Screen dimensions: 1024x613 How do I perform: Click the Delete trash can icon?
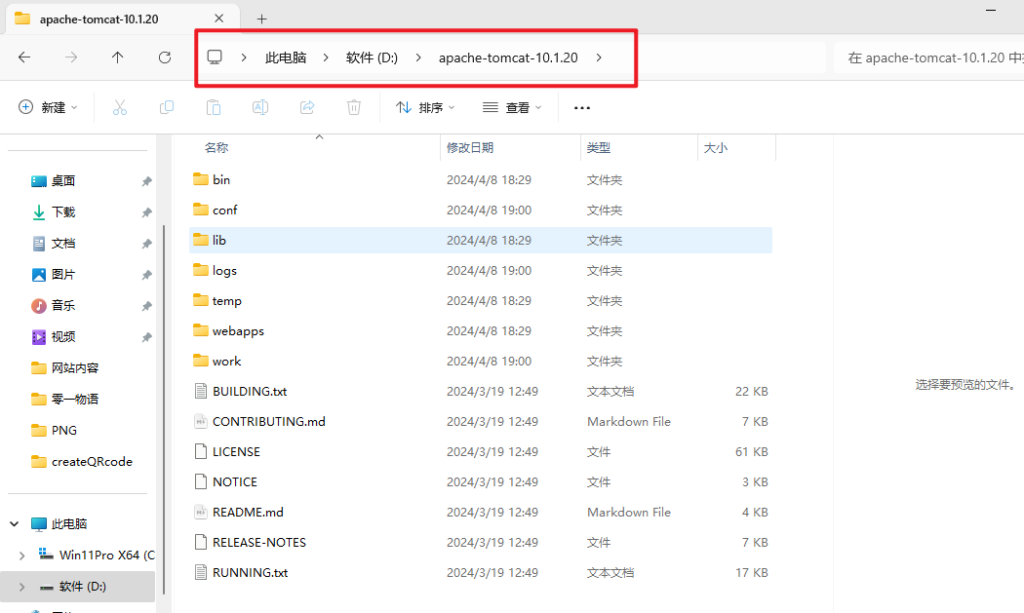tap(354, 107)
